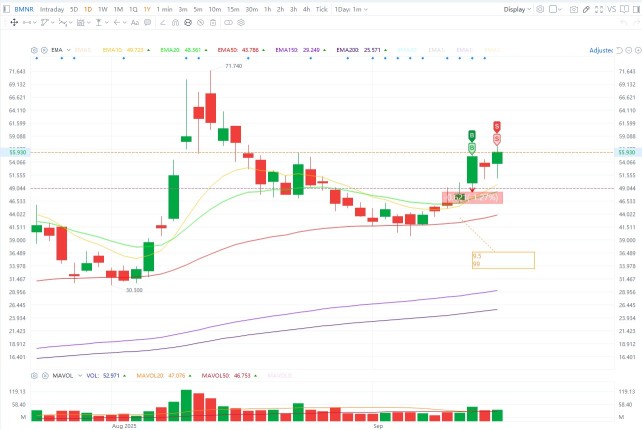This screenshot has width=642, height=430.
Task: Expand the Display dropdown
Action: point(517,9)
